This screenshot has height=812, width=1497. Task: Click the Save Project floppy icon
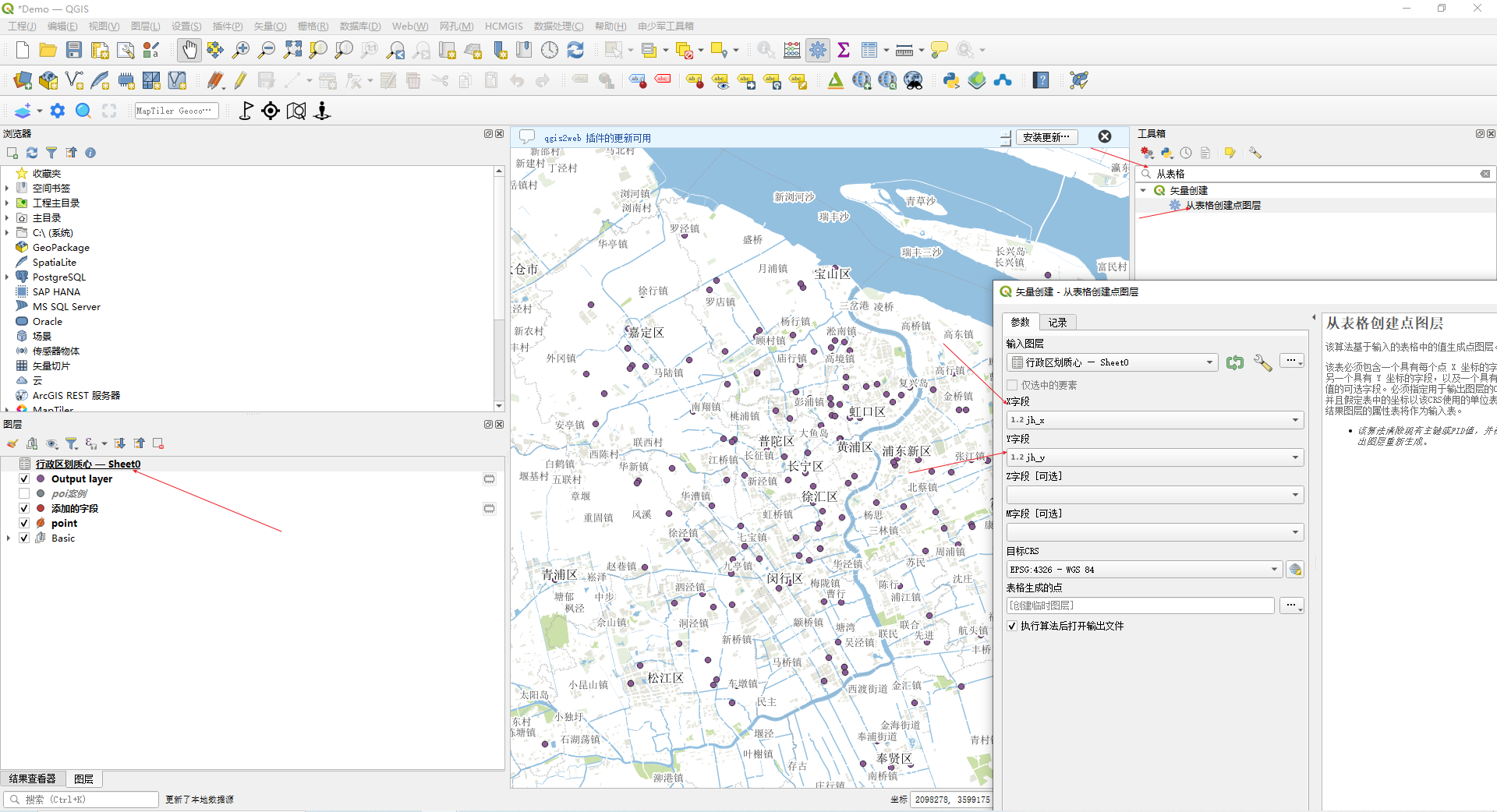click(x=74, y=50)
